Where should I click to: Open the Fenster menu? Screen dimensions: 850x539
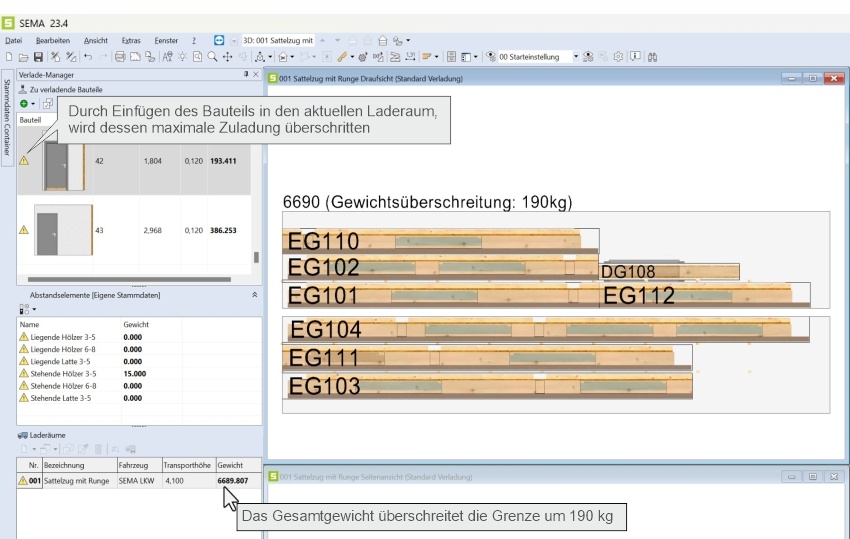pyautogui.click(x=166, y=41)
